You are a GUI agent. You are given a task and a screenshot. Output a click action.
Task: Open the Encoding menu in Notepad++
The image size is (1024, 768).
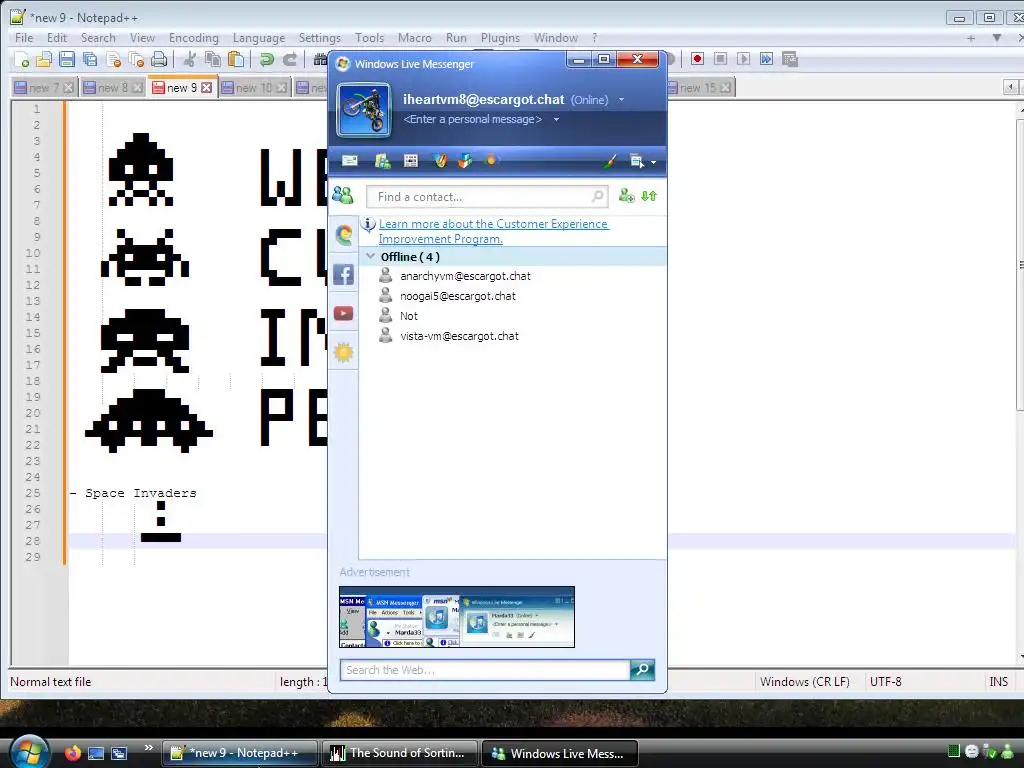click(193, 38)
